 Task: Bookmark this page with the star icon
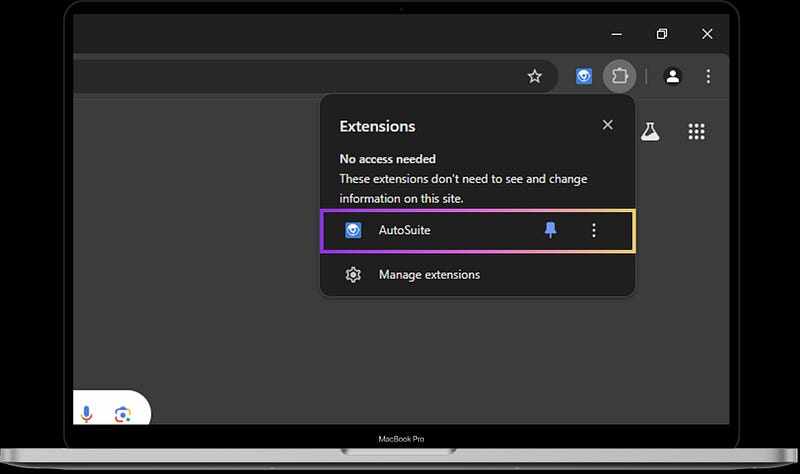point(535,76)
